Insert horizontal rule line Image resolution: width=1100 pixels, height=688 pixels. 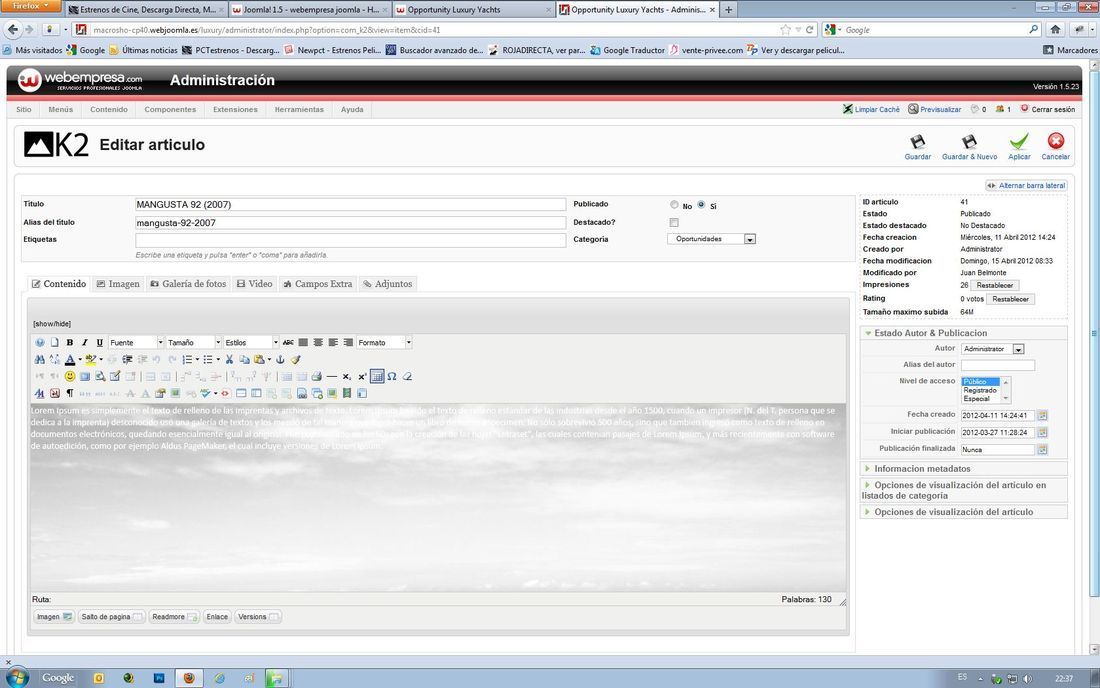332,376
